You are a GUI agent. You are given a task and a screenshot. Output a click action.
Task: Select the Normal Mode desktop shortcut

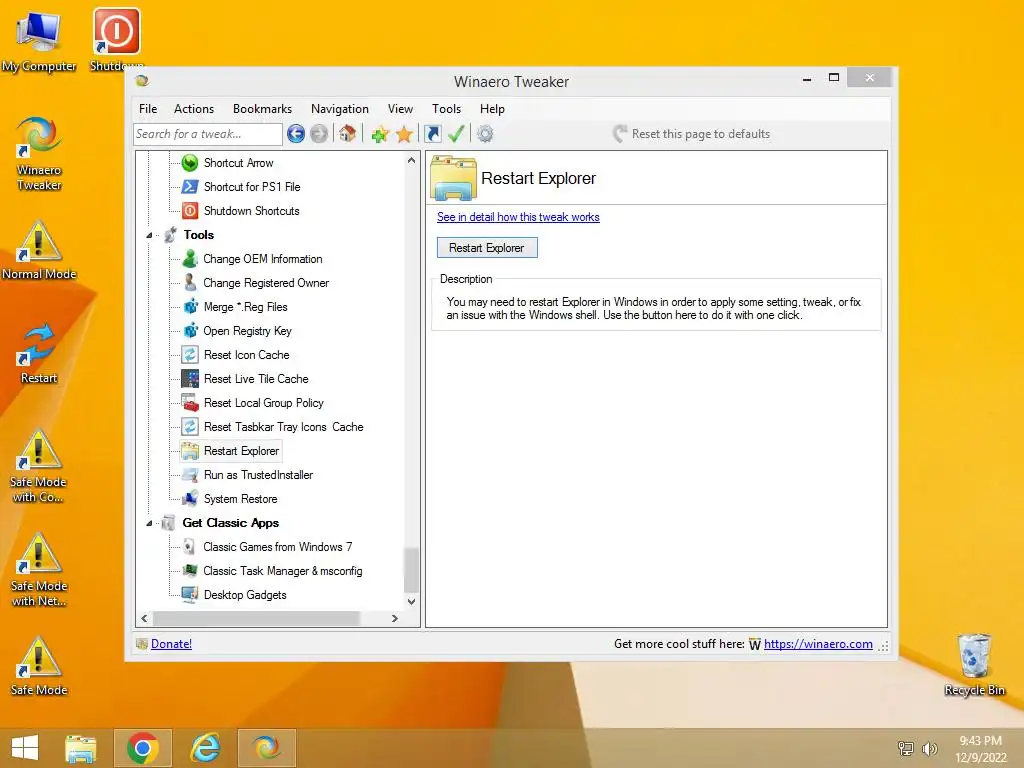[x=39, y=251]
